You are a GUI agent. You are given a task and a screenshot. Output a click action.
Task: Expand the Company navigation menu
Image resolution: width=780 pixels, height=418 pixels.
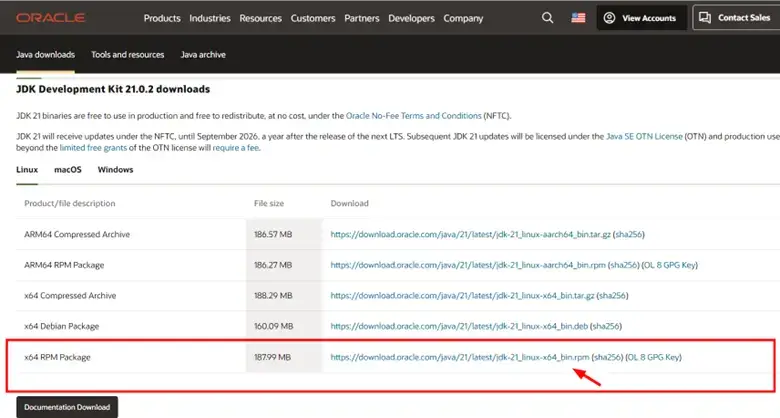click(x=463, y=18)
